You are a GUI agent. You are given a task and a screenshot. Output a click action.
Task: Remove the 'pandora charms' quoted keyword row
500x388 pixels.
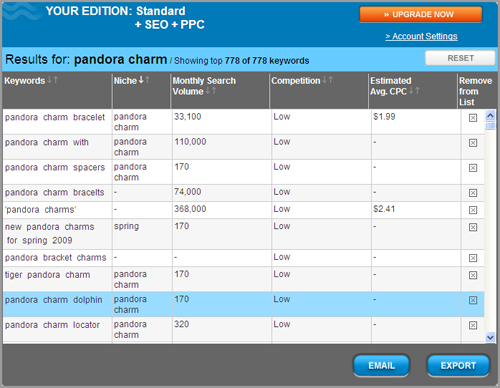[x=473, y=210]
